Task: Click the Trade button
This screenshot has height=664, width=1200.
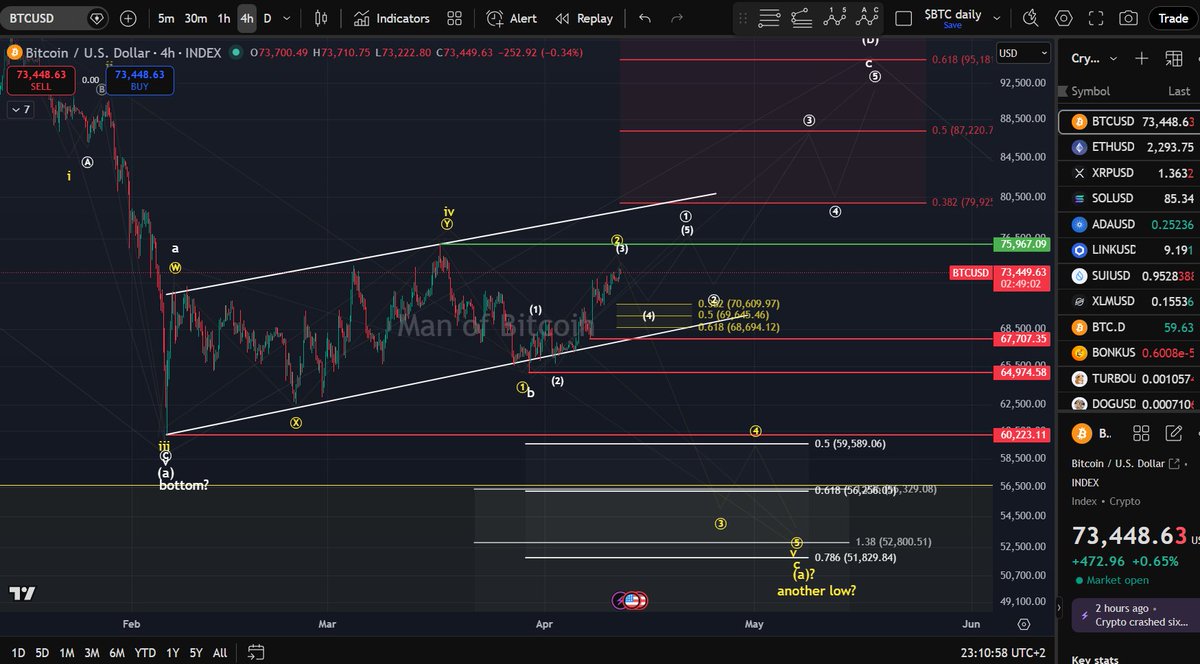Action: click(x=1172, y=18)
